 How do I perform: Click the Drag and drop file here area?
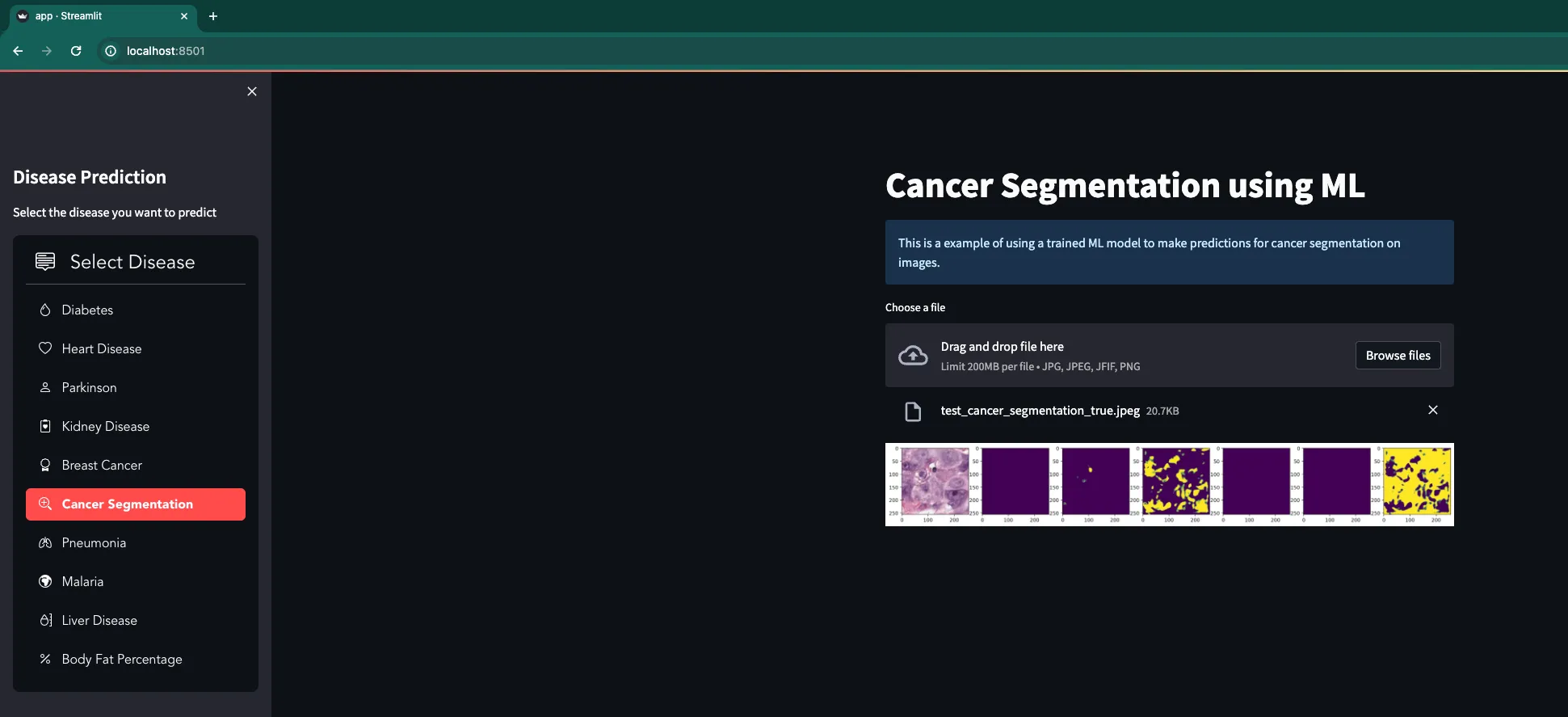tap(1169, 356)
